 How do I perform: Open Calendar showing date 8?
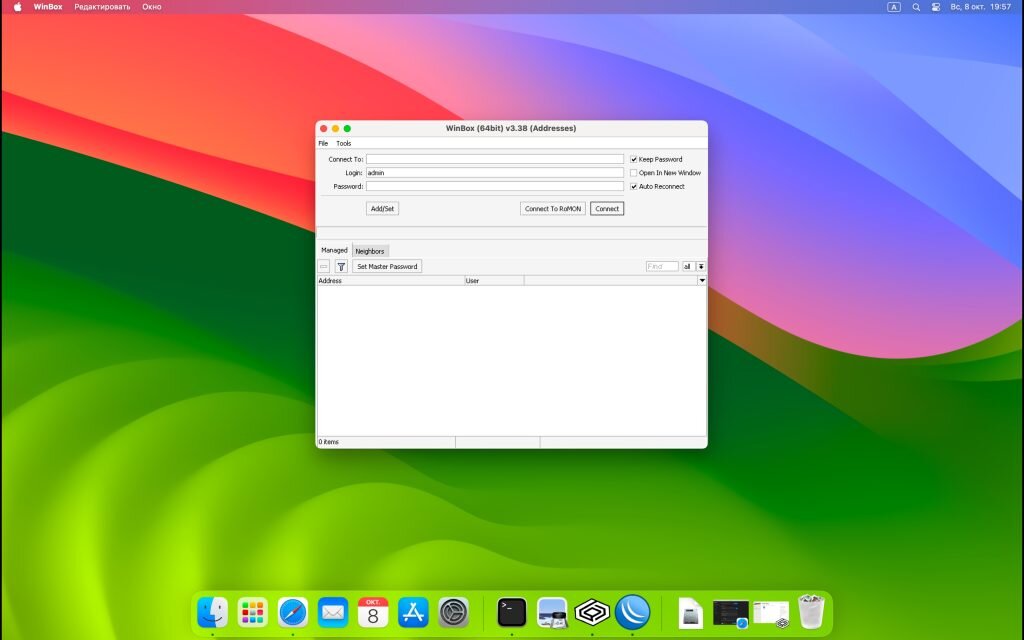click(373, 613)
